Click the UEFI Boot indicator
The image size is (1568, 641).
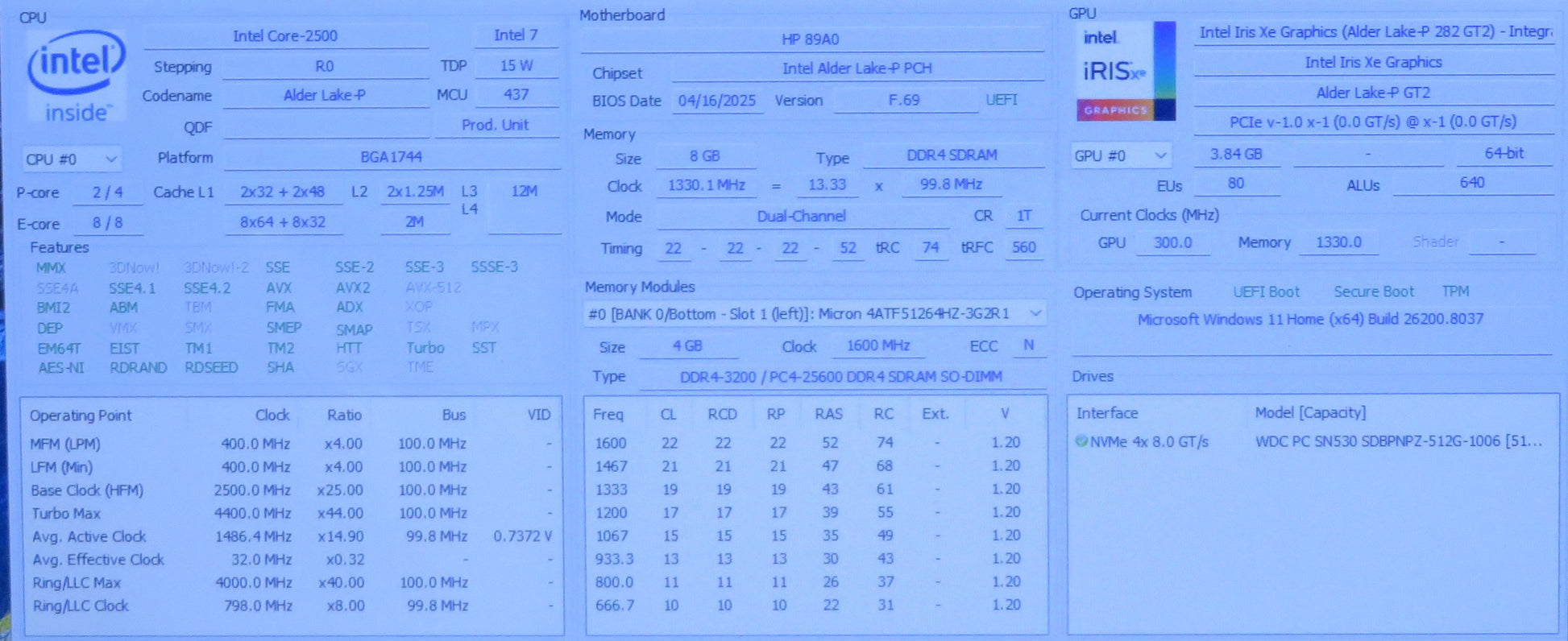pos(1265,292)
